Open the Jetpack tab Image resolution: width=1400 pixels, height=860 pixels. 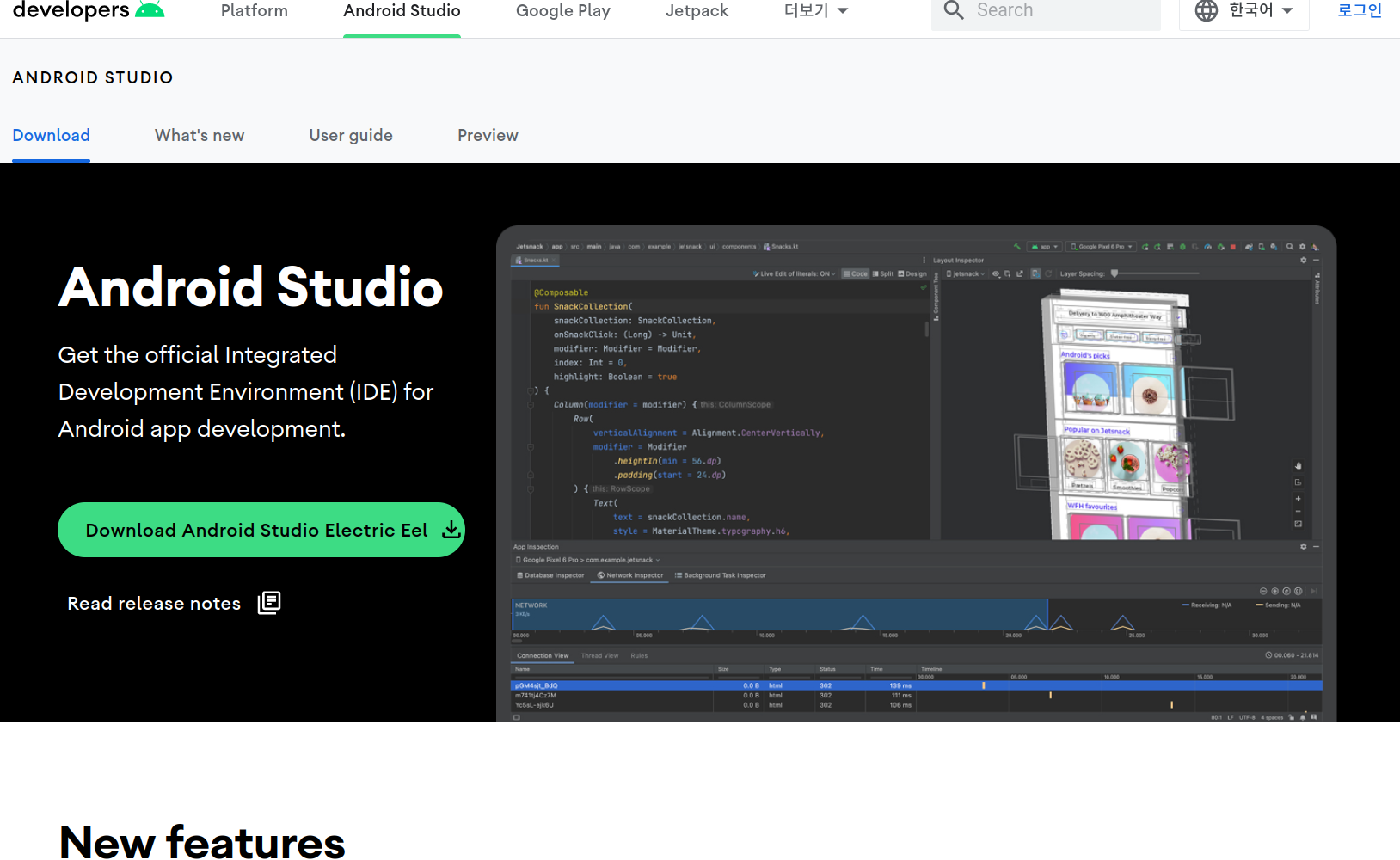pyautogui.click(x=697, y=11)
